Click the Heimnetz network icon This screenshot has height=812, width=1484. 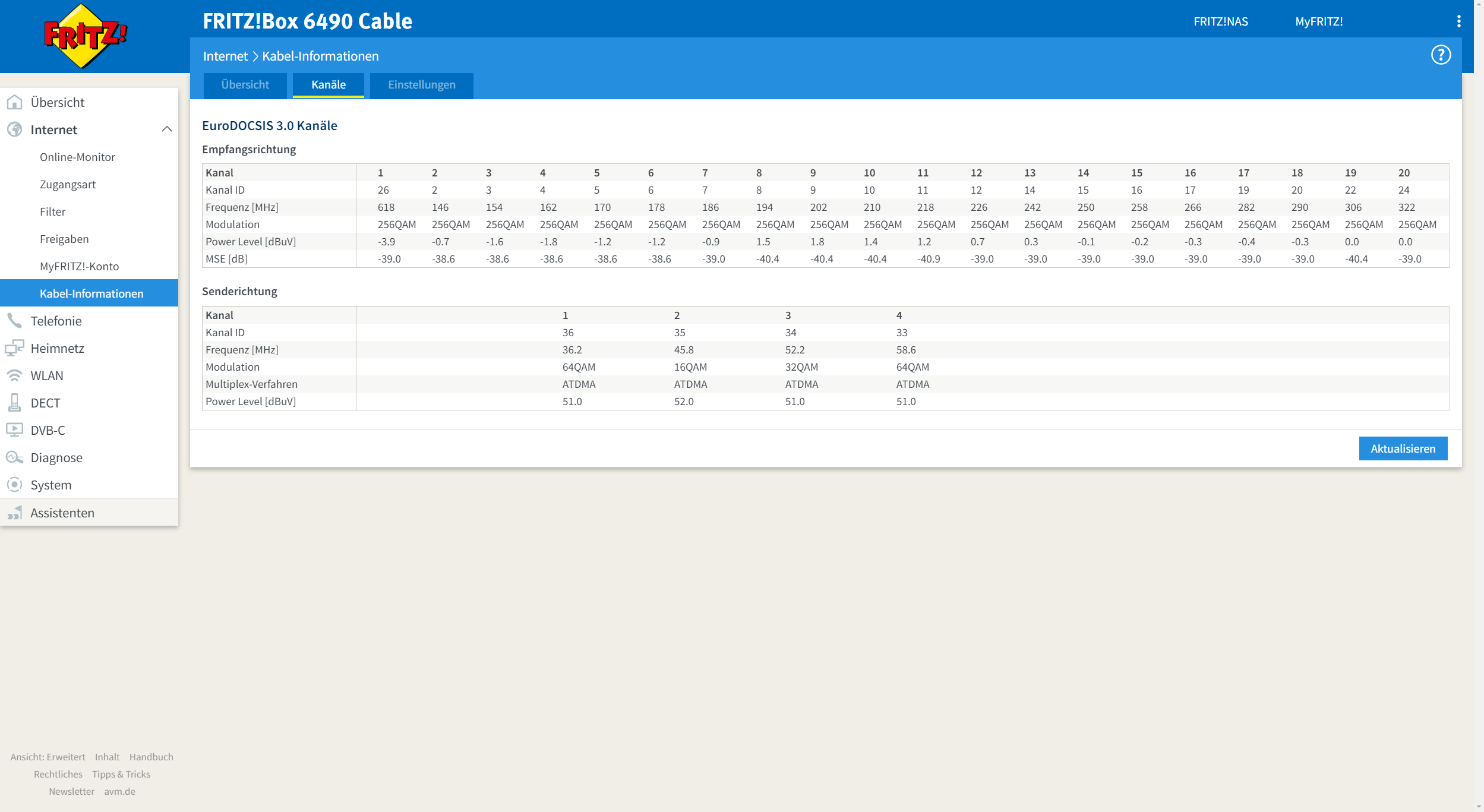click(x=14, y=348)
